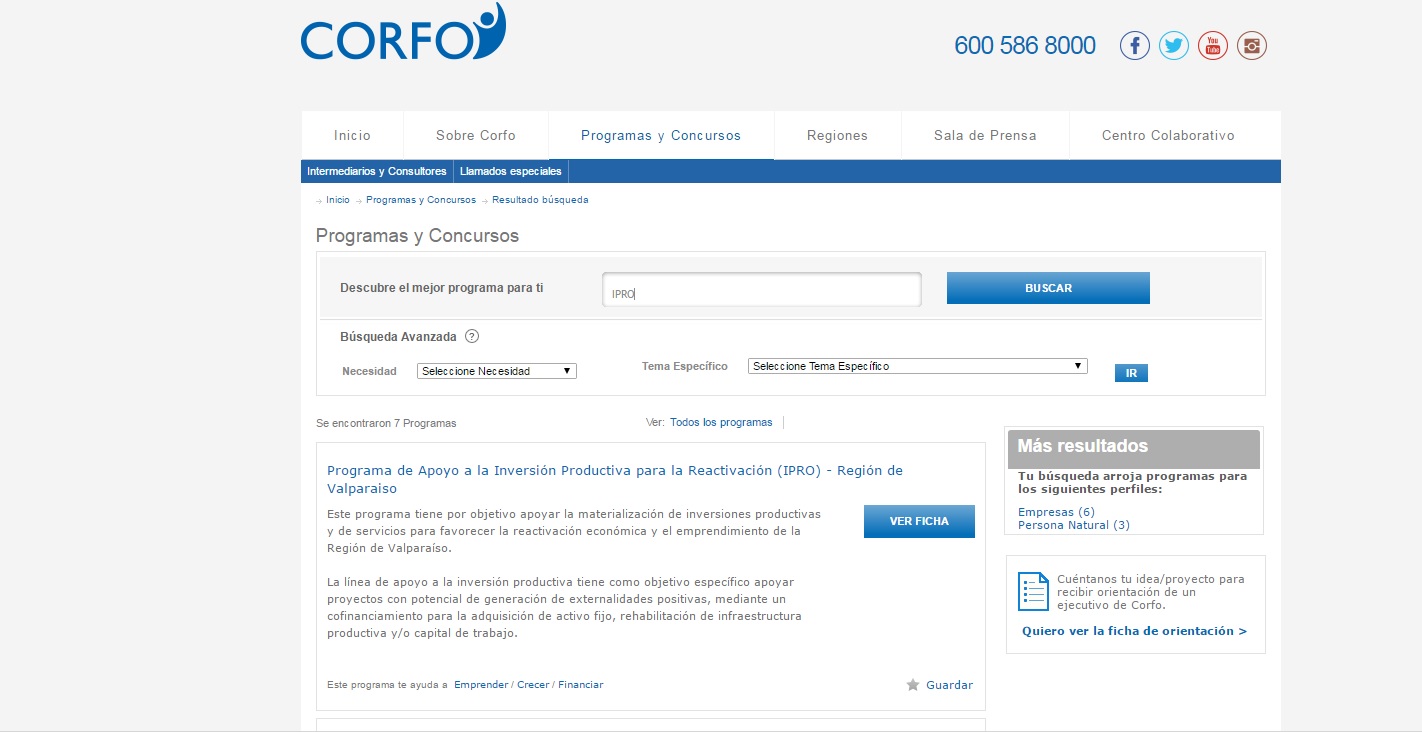Select Programas y Concursos menu tab
Viewport: 1422px width, 732px height.
[661, 135]
